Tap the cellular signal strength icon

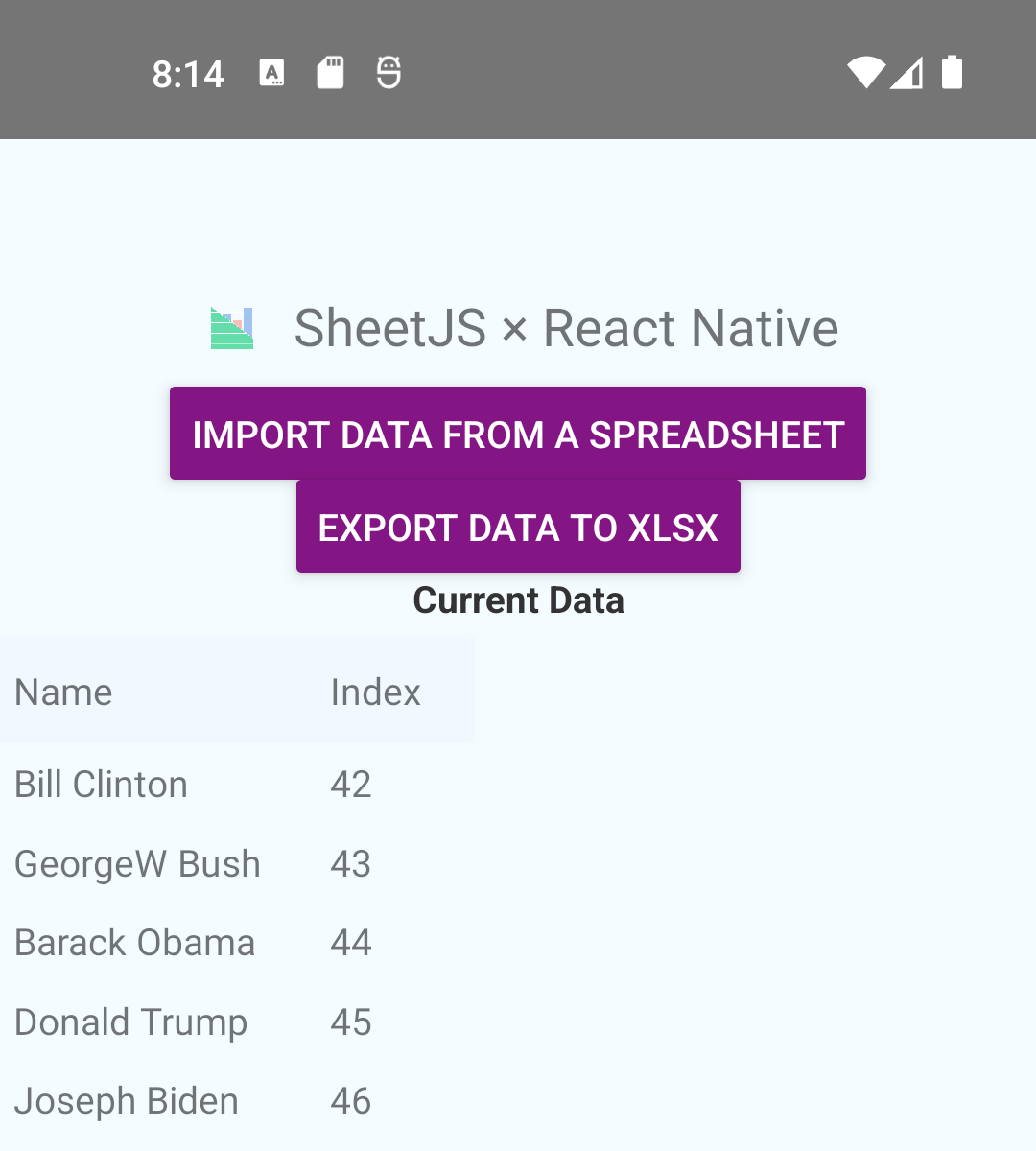coord(907,72)
